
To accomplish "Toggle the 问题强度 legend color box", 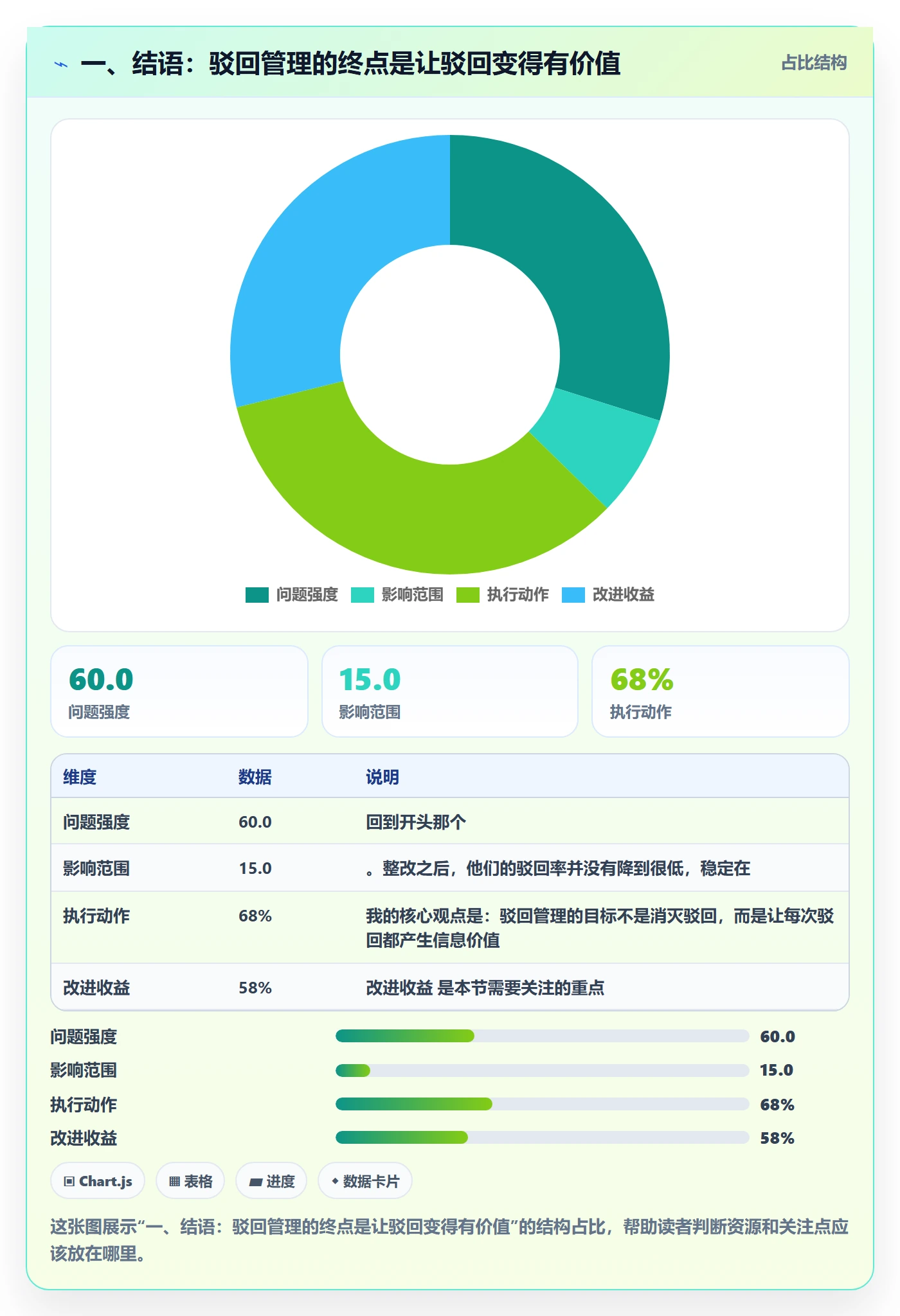I will click(256, 595).
